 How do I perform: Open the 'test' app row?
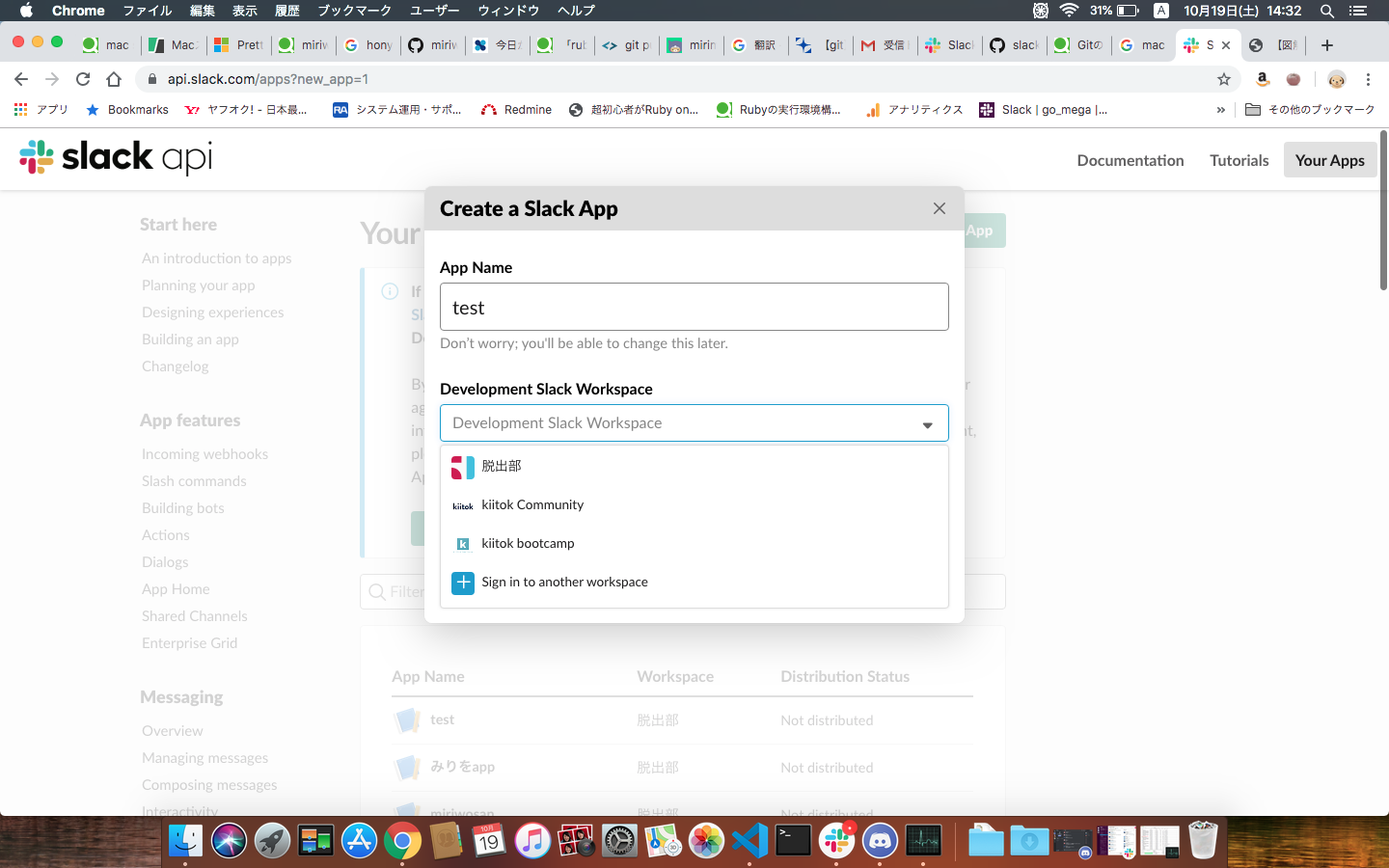click(682, 720)
